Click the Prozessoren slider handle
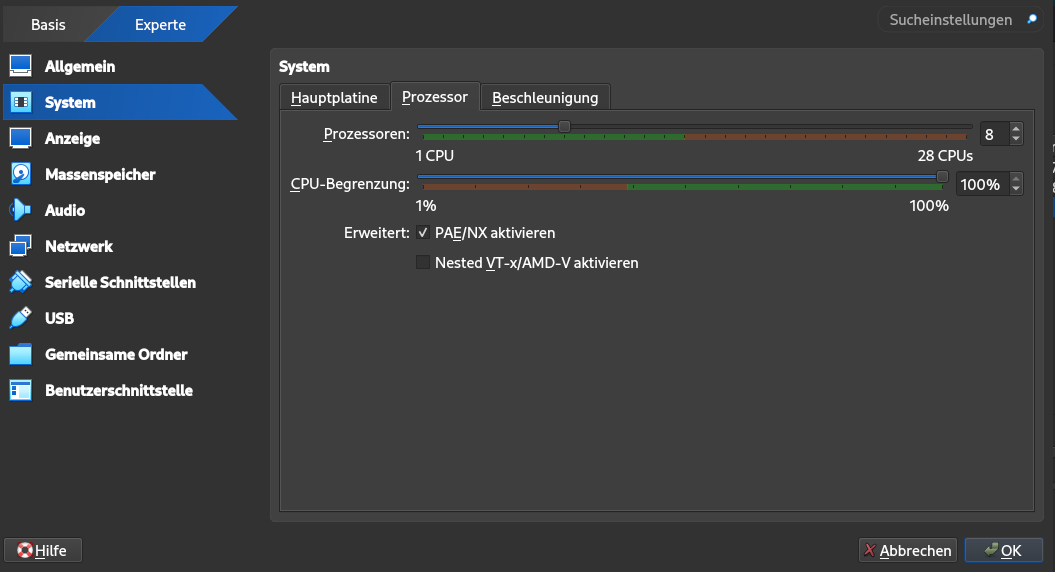Image resolution: width=1055 pixels, height=572 pixels. click(x=565, y=127)
